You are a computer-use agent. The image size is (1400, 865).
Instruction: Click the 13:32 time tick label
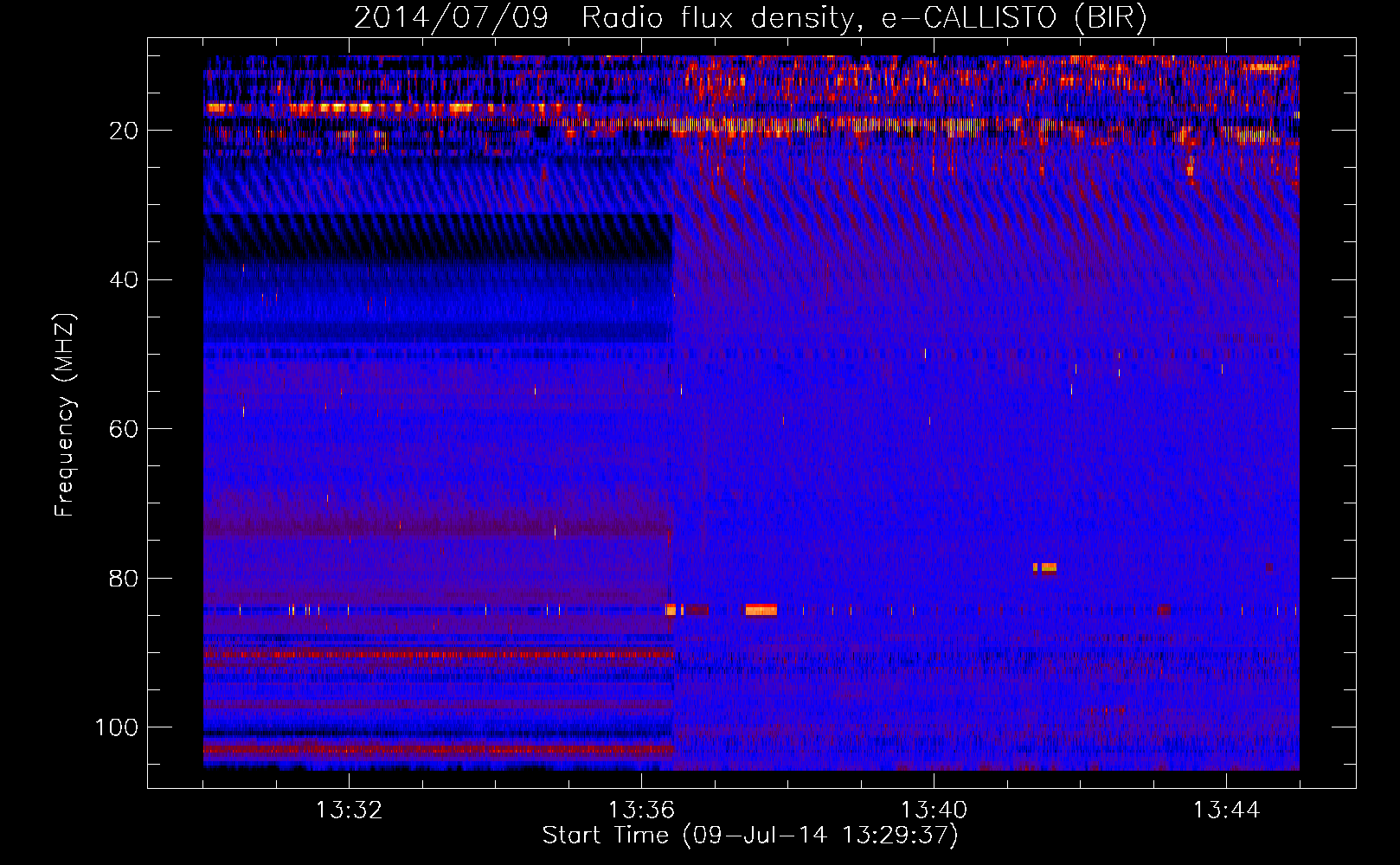[x=349, y=811]
